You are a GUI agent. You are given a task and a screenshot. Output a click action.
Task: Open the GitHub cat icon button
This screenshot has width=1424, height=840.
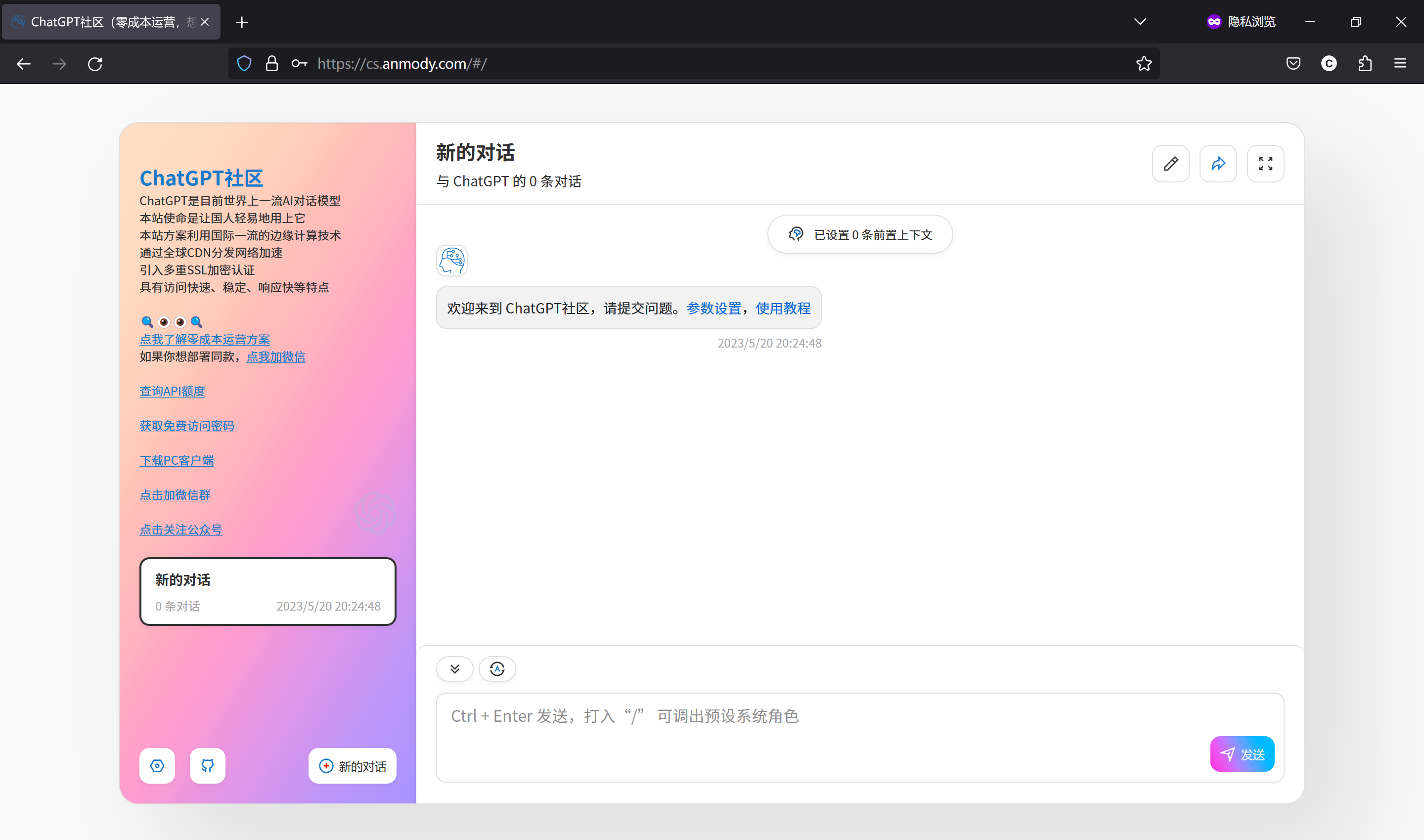click(x=208, y=766)
